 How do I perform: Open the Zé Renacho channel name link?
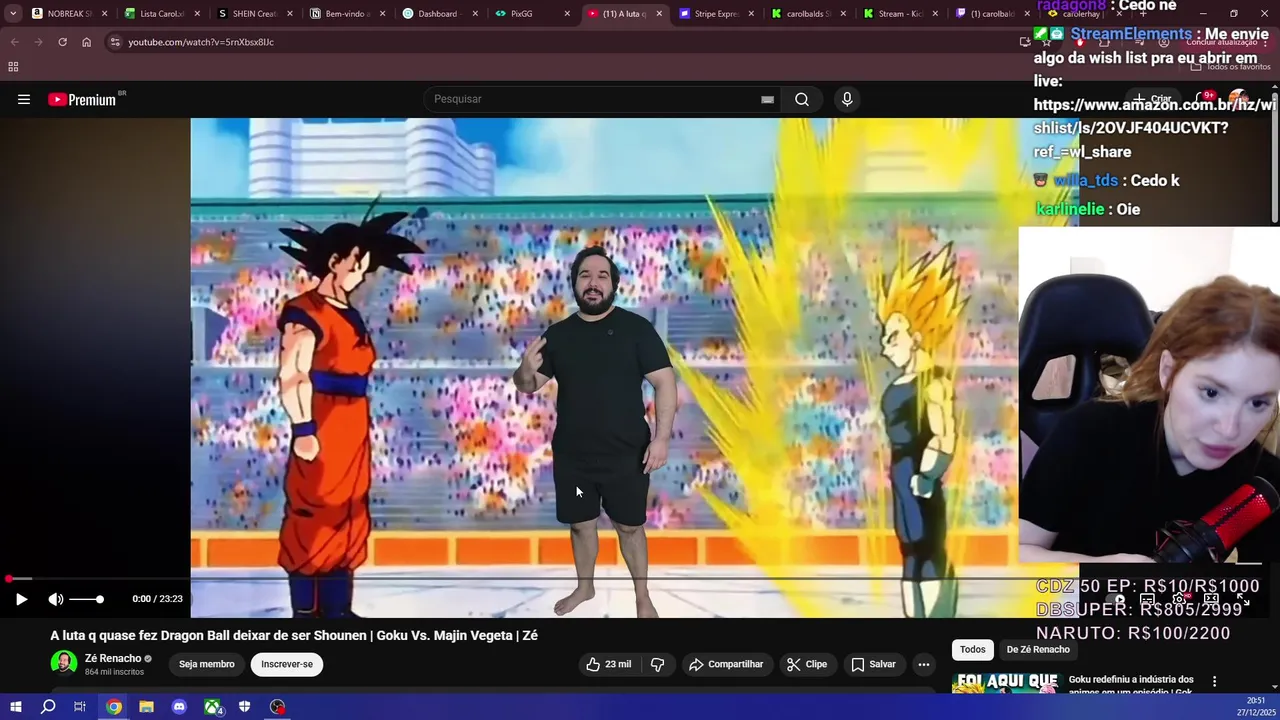point(113,658)
